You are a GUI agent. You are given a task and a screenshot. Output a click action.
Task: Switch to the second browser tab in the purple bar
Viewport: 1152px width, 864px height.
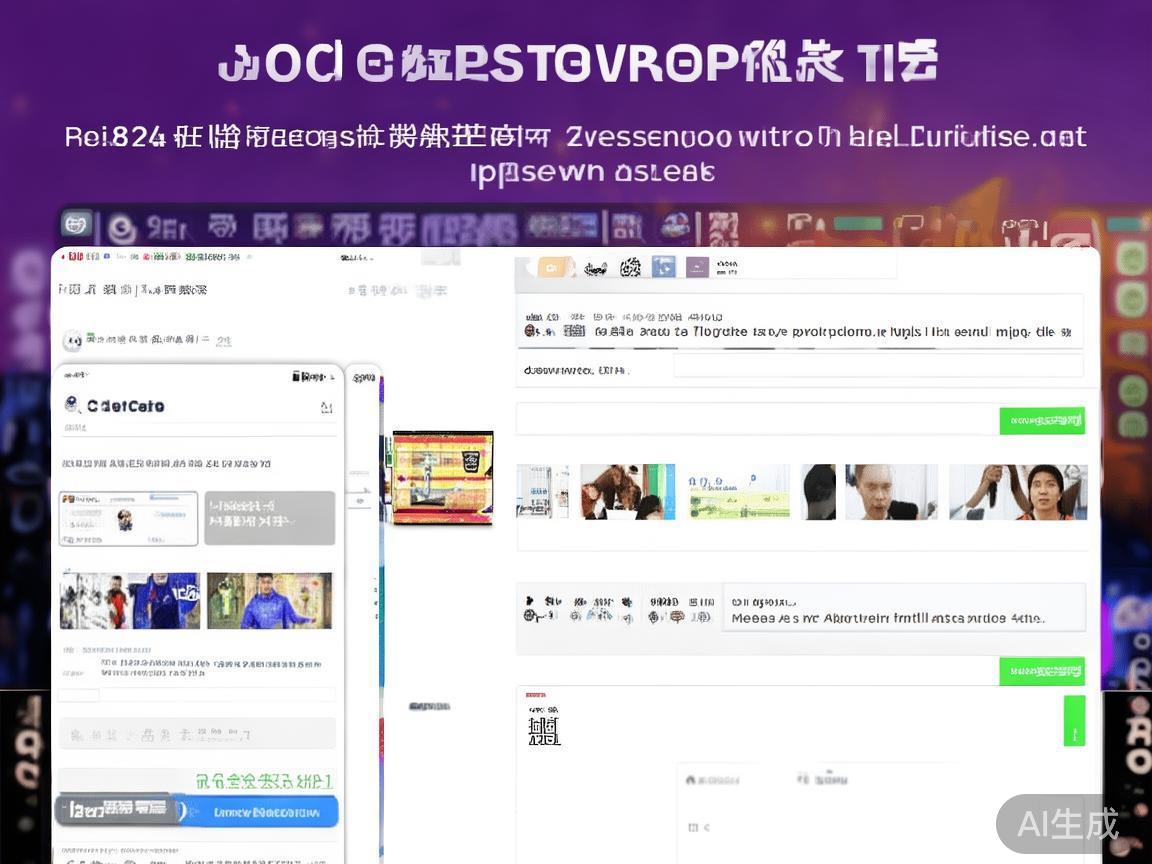pyautogui.click(x=125, y=225)
